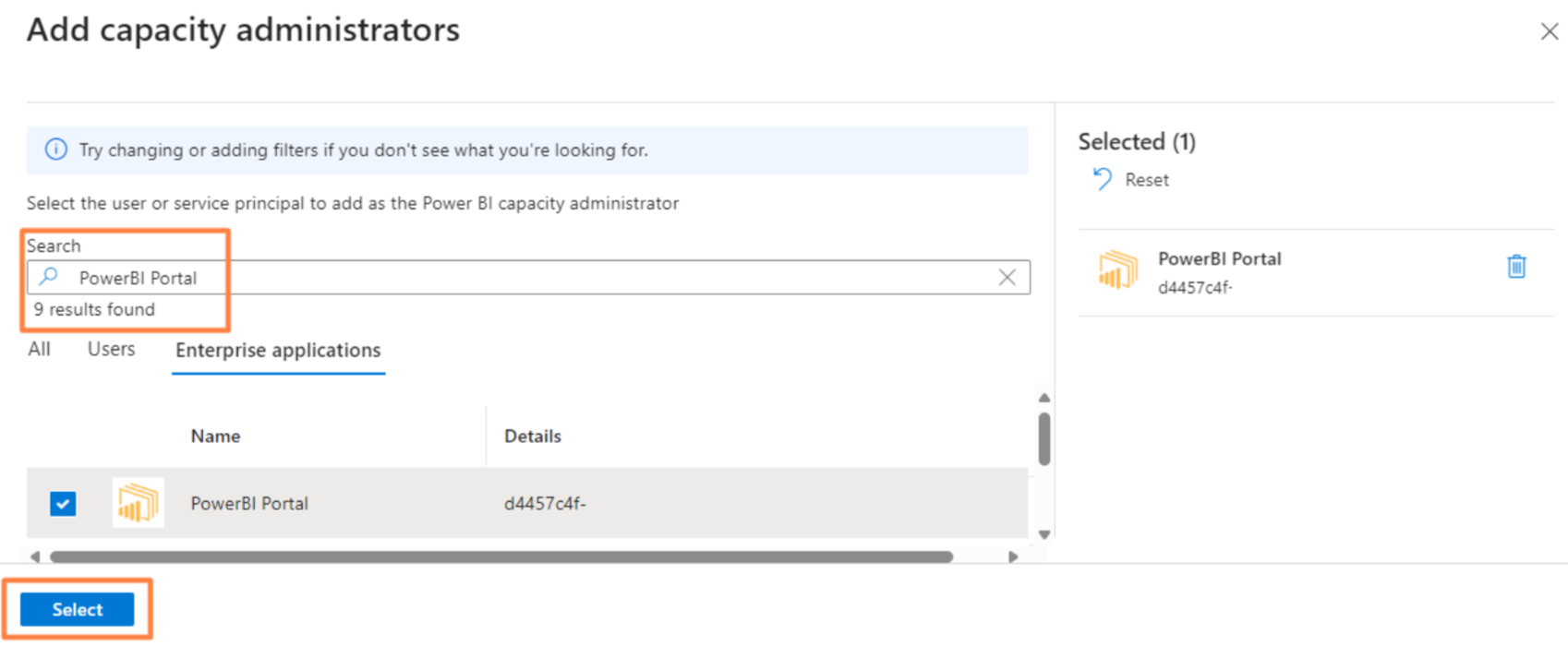Clear the search field using X icon

[1007, 277]
